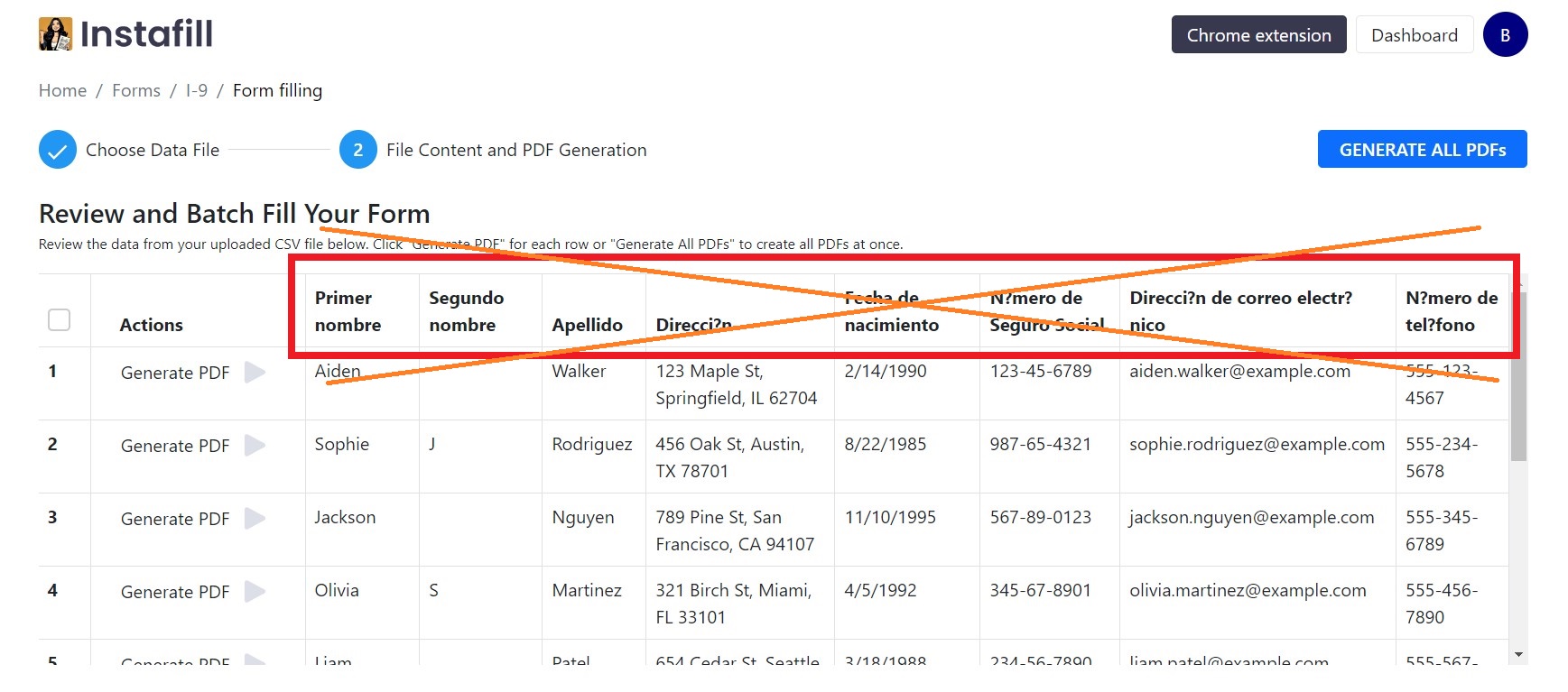
Task: Generate PDF for Olivia Martinez row
Action: coord(175,592)
